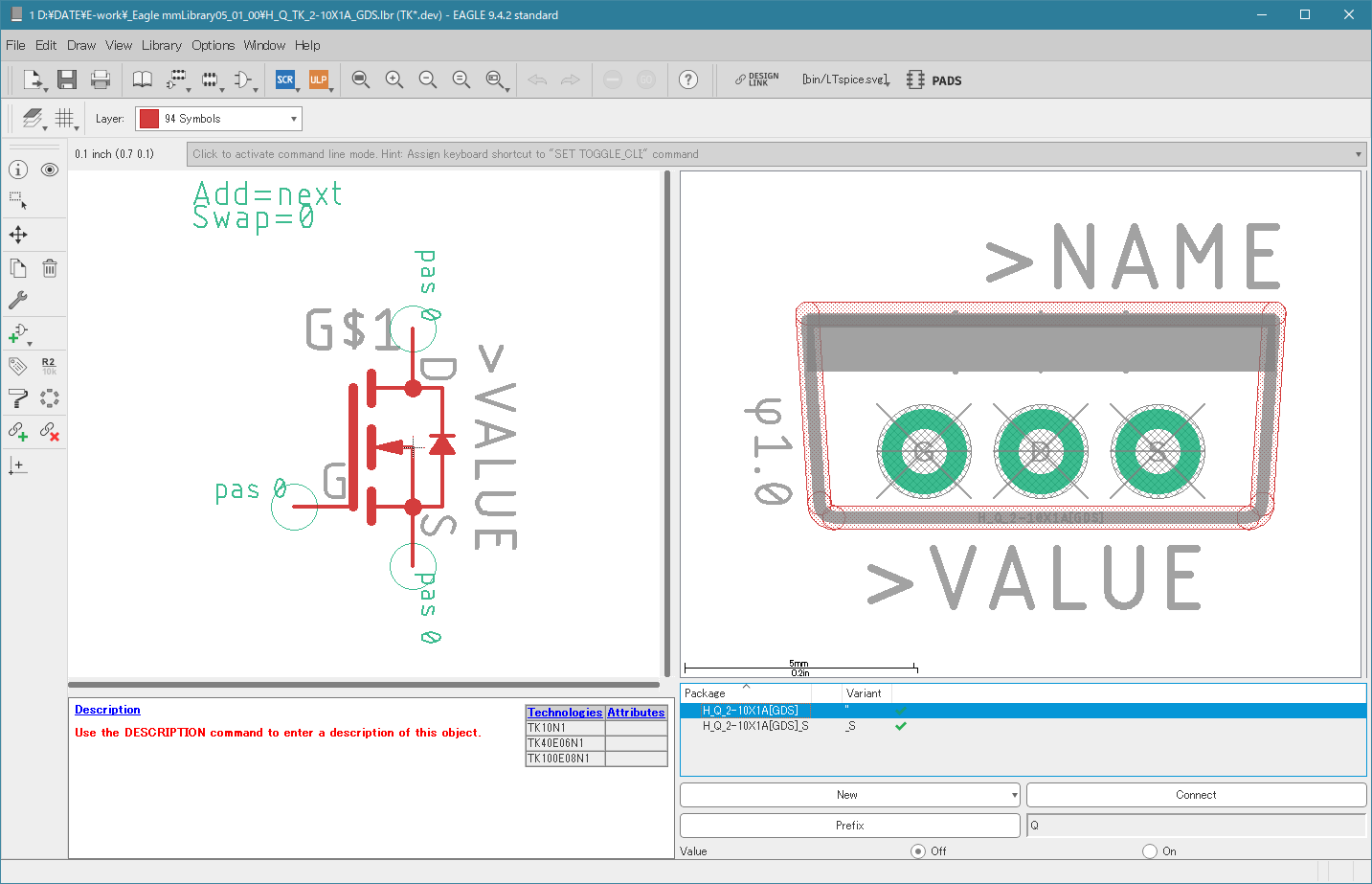Click the Connect button

click(x=1195, y=795)
